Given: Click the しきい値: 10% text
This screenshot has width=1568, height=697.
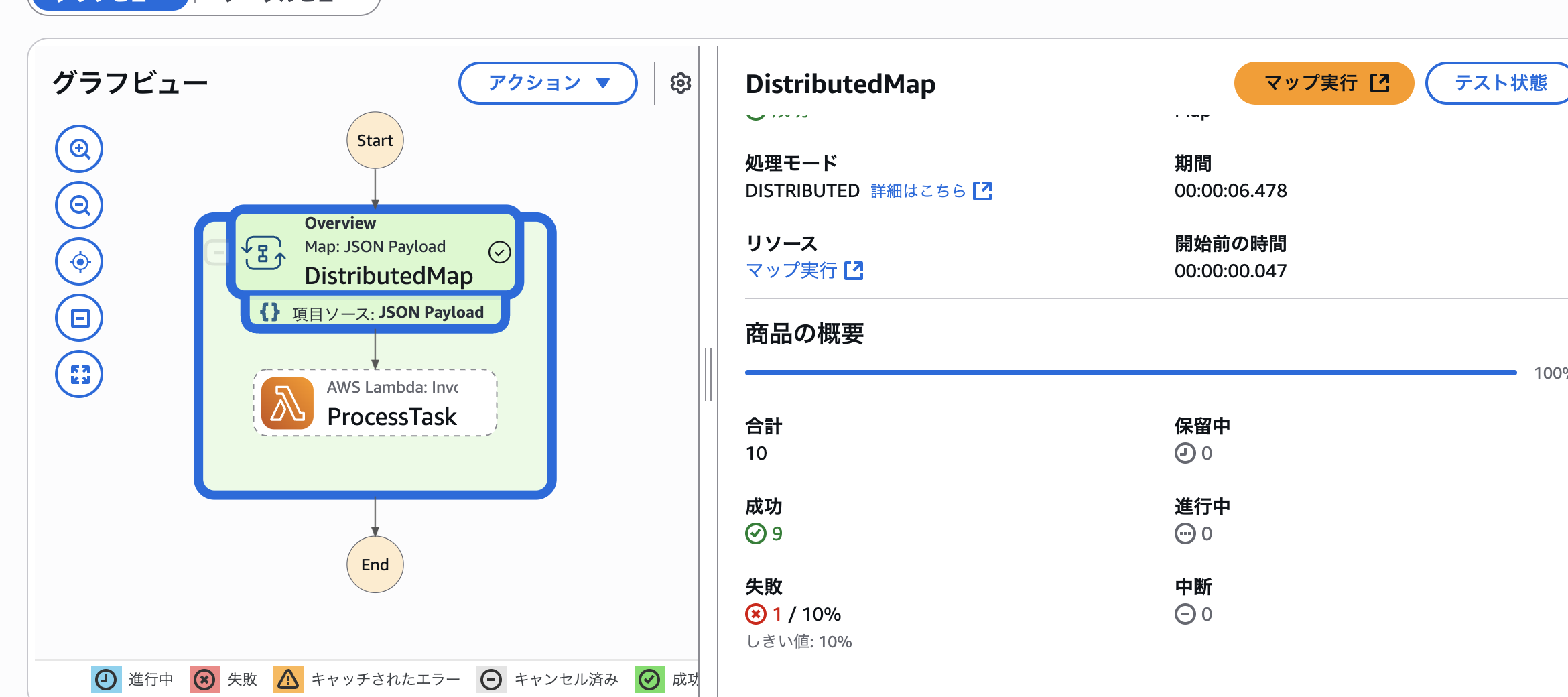Looking at the screenshot, I should [x=799, y=642].
